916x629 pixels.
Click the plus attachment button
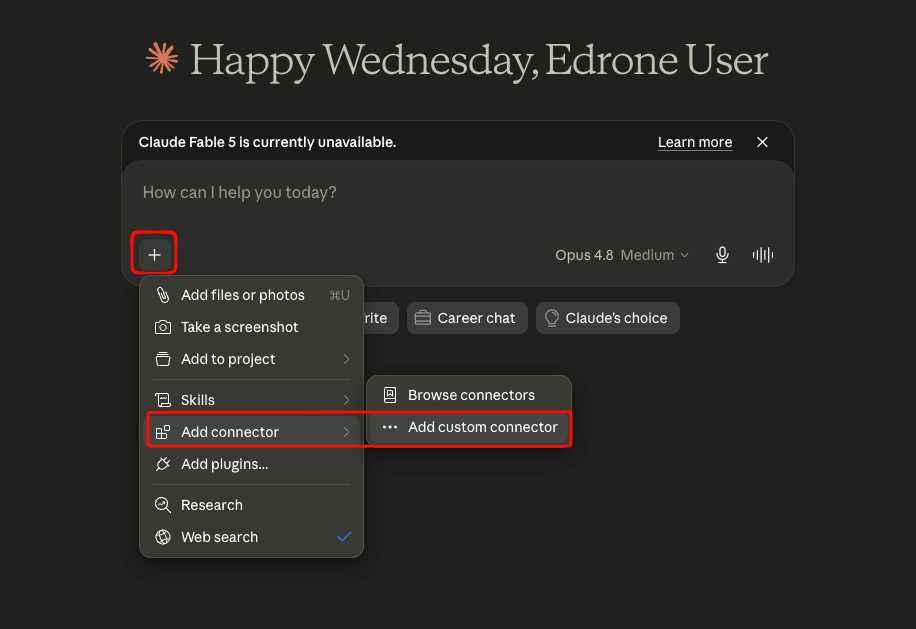pos(154,255)
